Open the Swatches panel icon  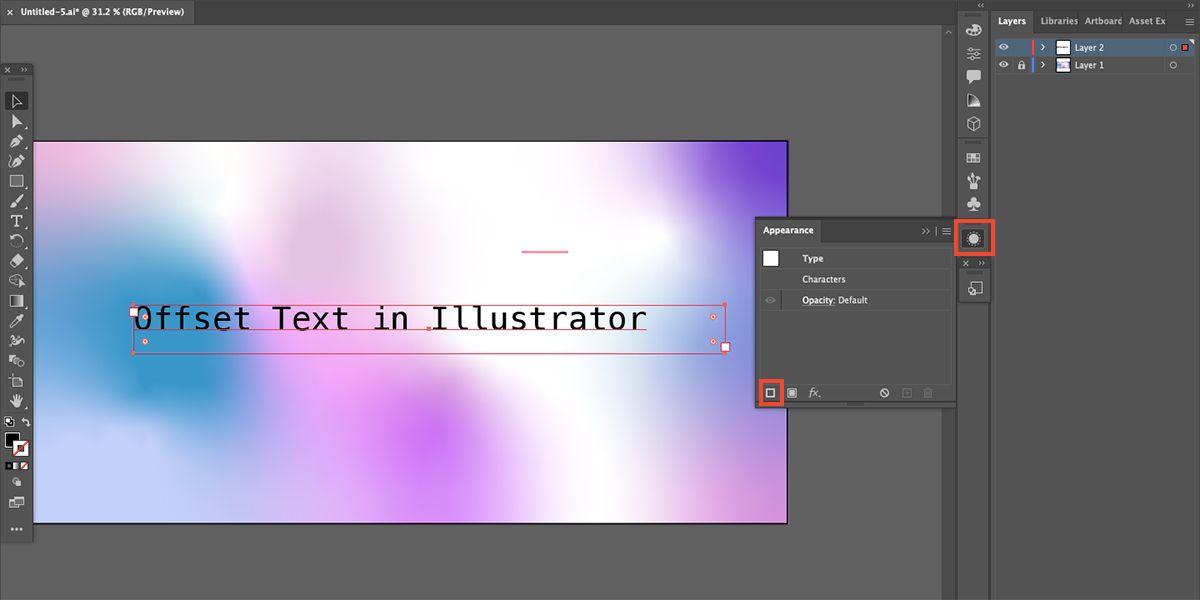click(x=973, y=158)
